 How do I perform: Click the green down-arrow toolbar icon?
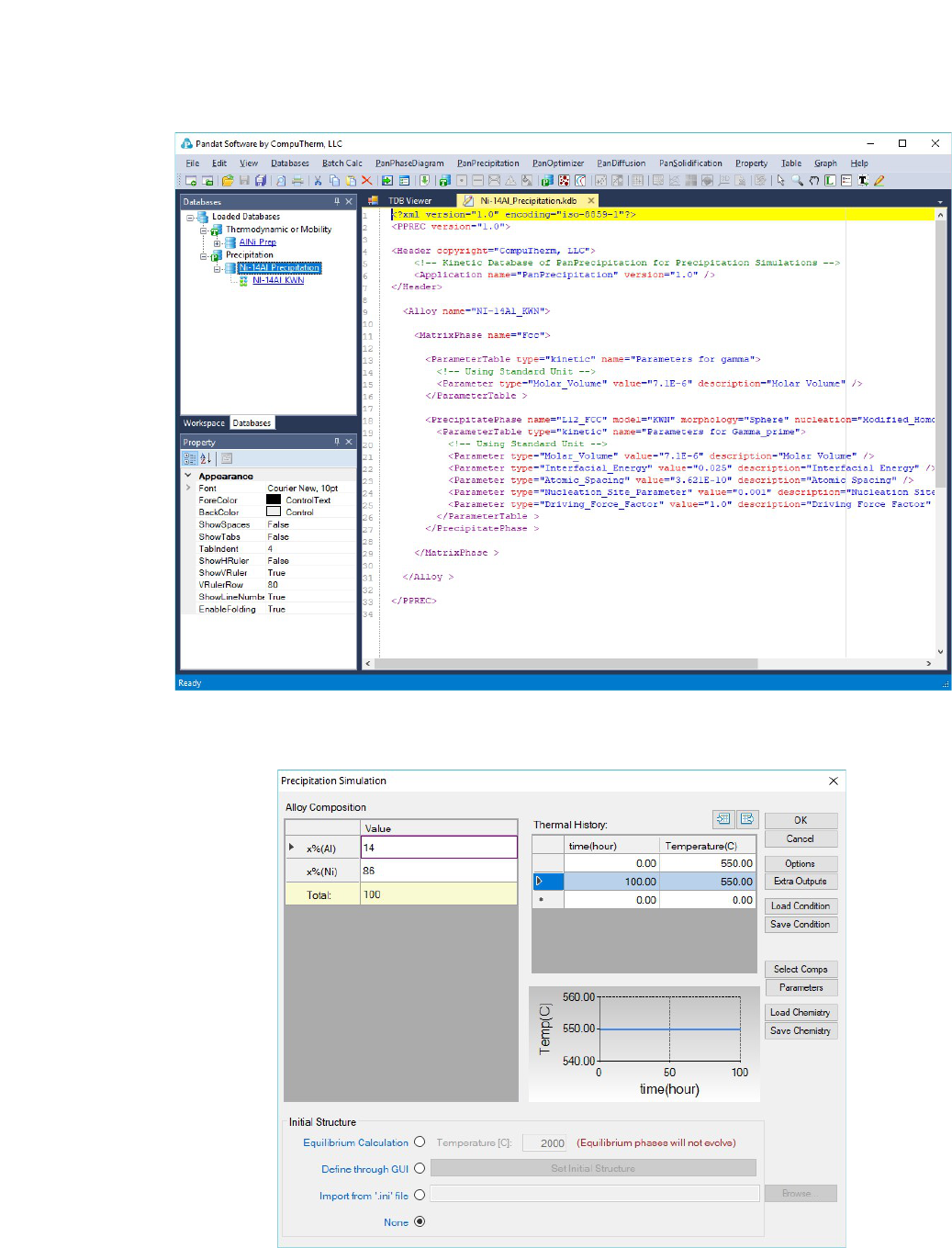pos(424,181)
